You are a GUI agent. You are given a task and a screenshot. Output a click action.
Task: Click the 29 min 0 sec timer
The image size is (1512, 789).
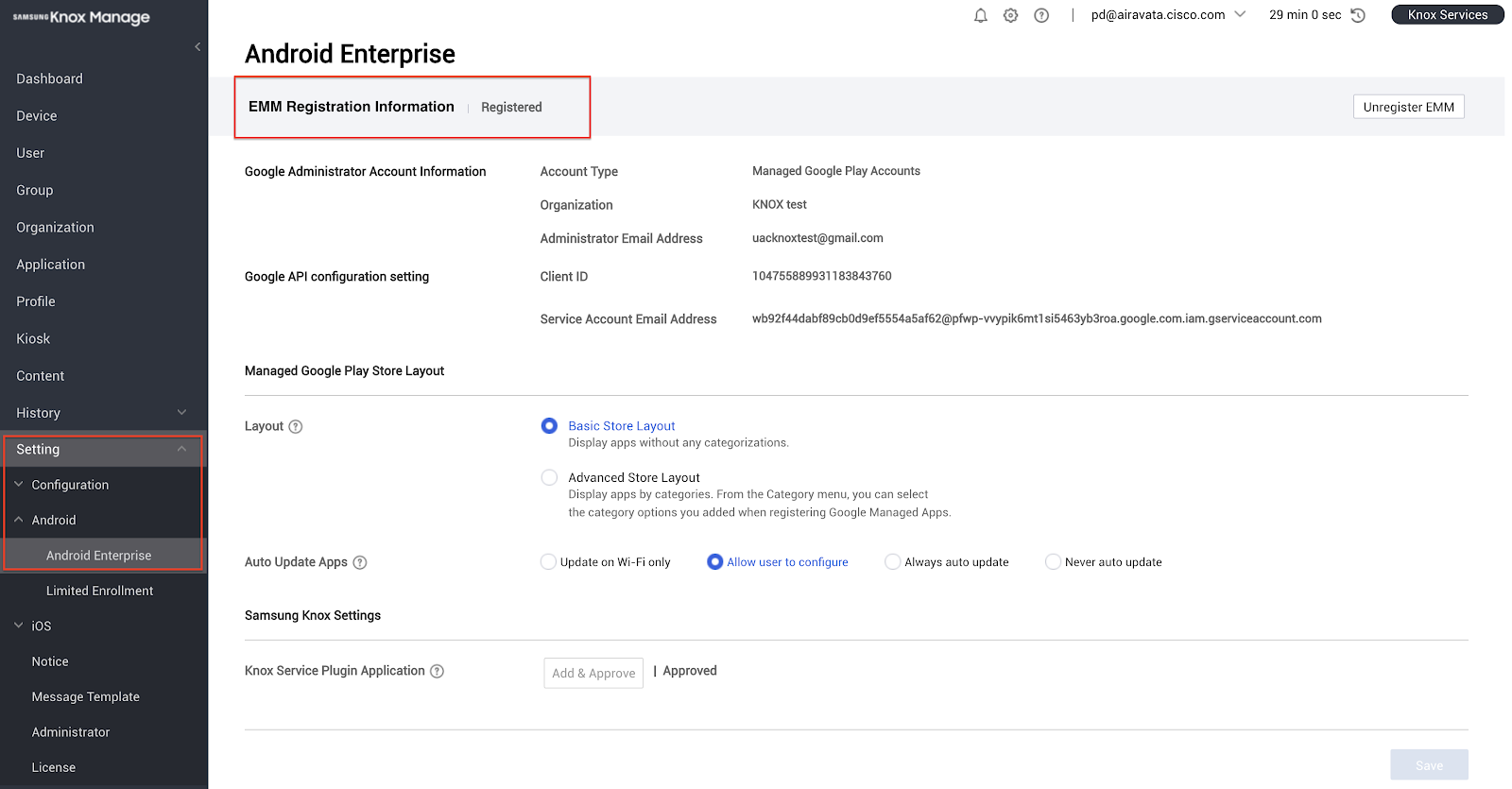(x=1305, y=14)
